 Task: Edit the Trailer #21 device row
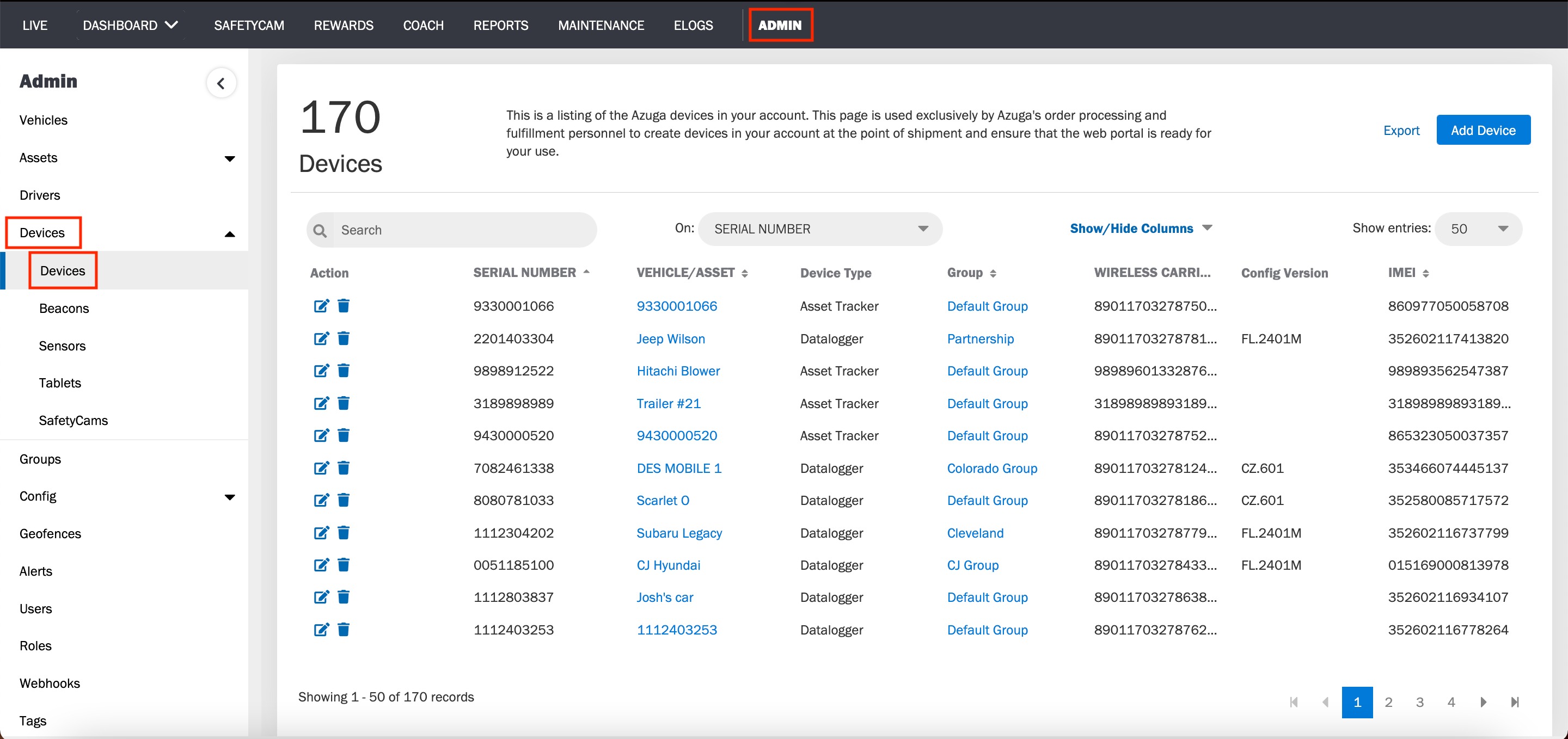click(321, 403)
